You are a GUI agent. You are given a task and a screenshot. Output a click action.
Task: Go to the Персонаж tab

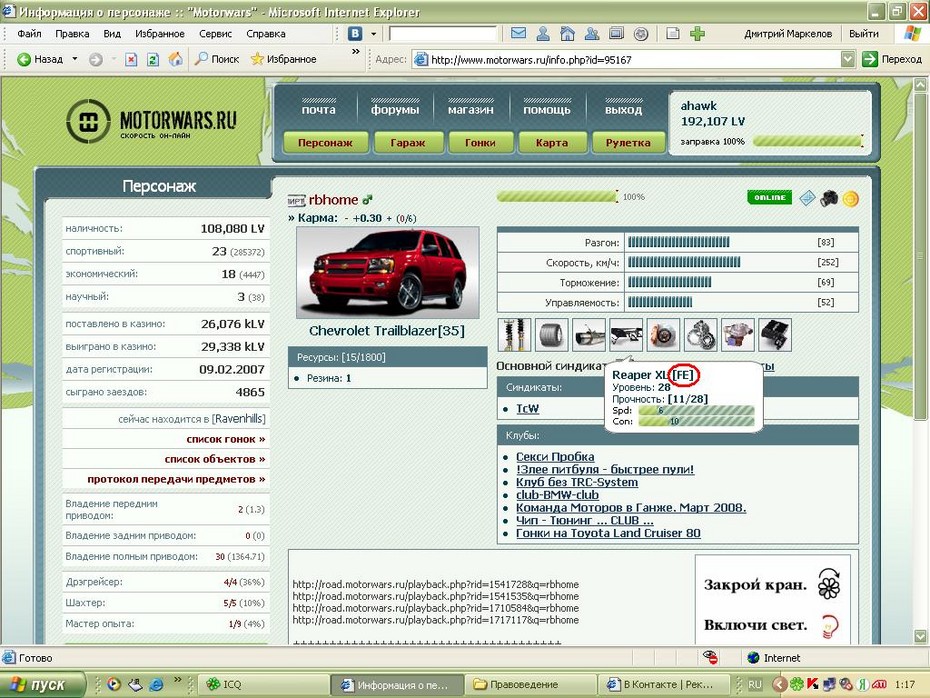point(326,143)
